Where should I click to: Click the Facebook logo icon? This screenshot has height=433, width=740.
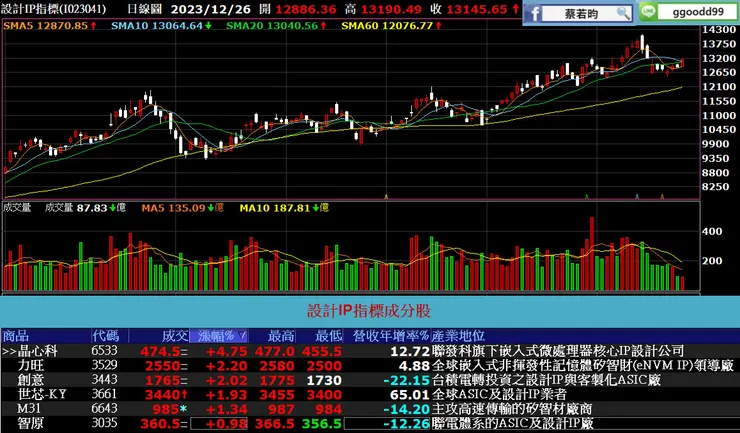point(533,14)
